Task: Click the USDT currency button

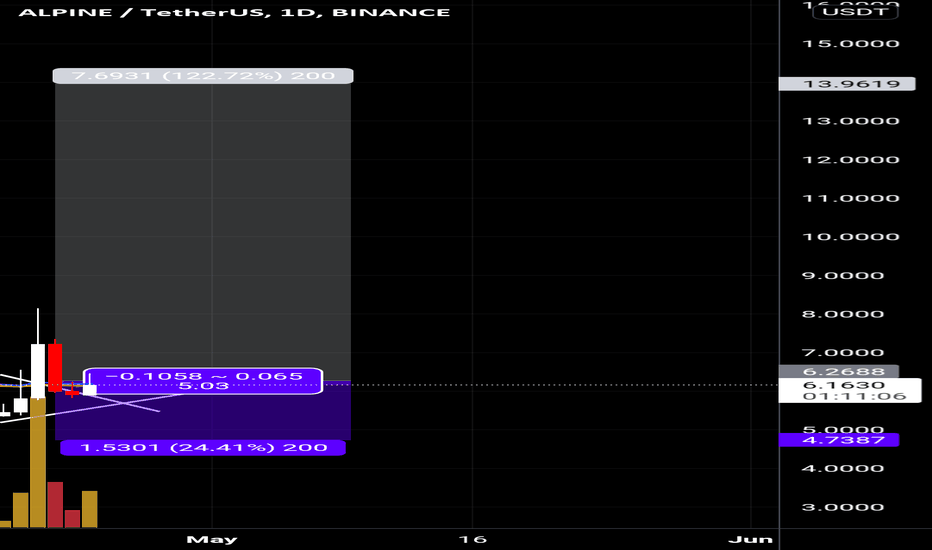Action: (855, 11)
